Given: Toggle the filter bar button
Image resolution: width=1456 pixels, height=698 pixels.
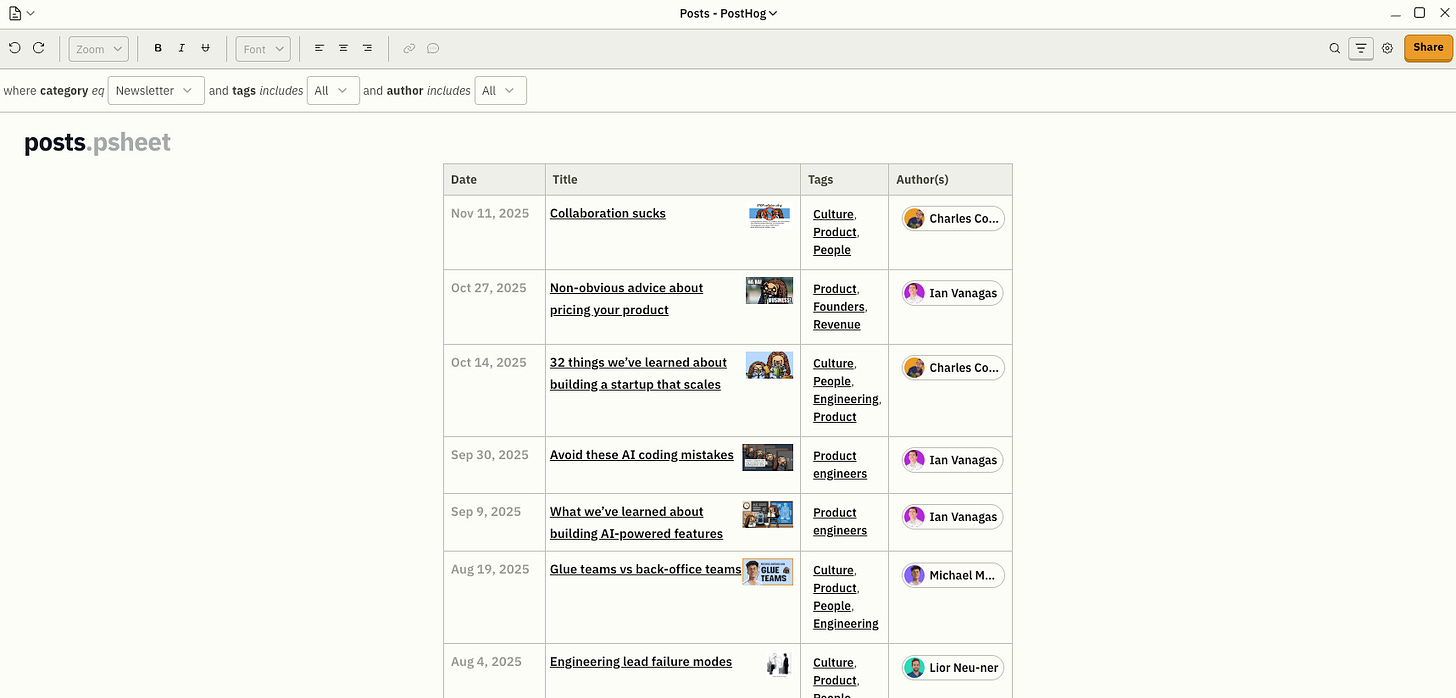Looking at the screenshot, I should tap(1360, 48).
